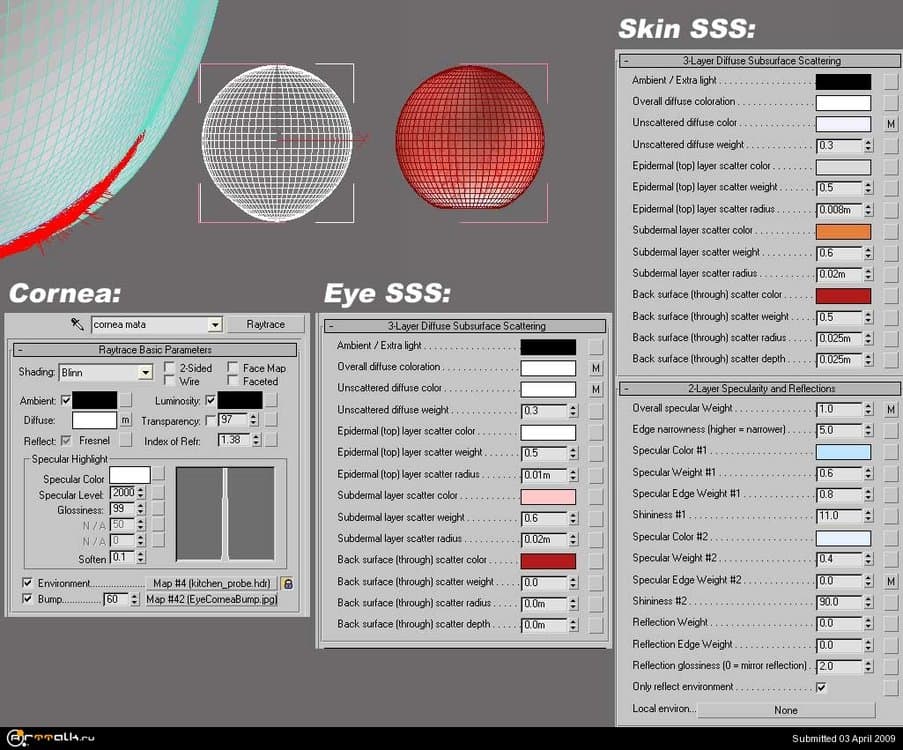Click the Raytrace material type button
The height and width of the screenshot is (750, 903).
(266, 324)
